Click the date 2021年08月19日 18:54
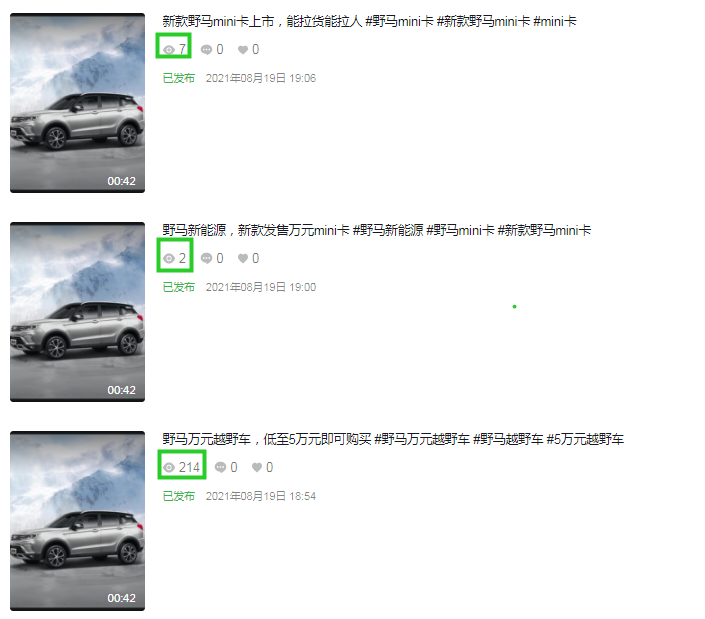The height and width of the screenshot is (619, 705). click(261, 496)
